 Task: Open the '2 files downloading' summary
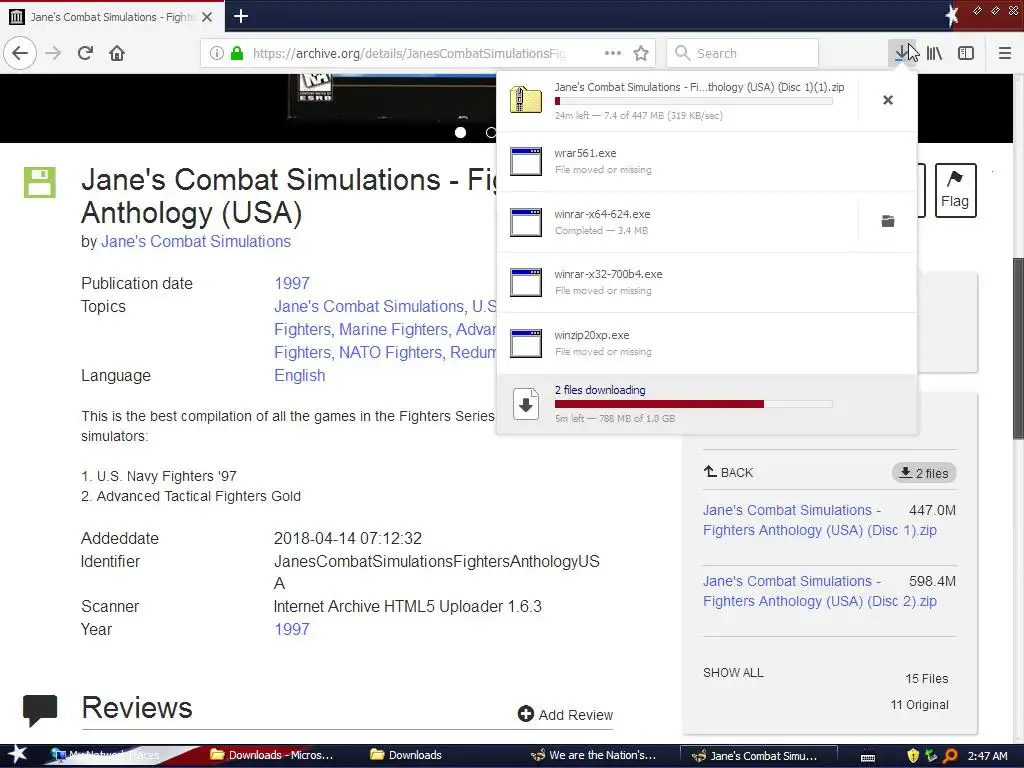[x=707, y=404]
